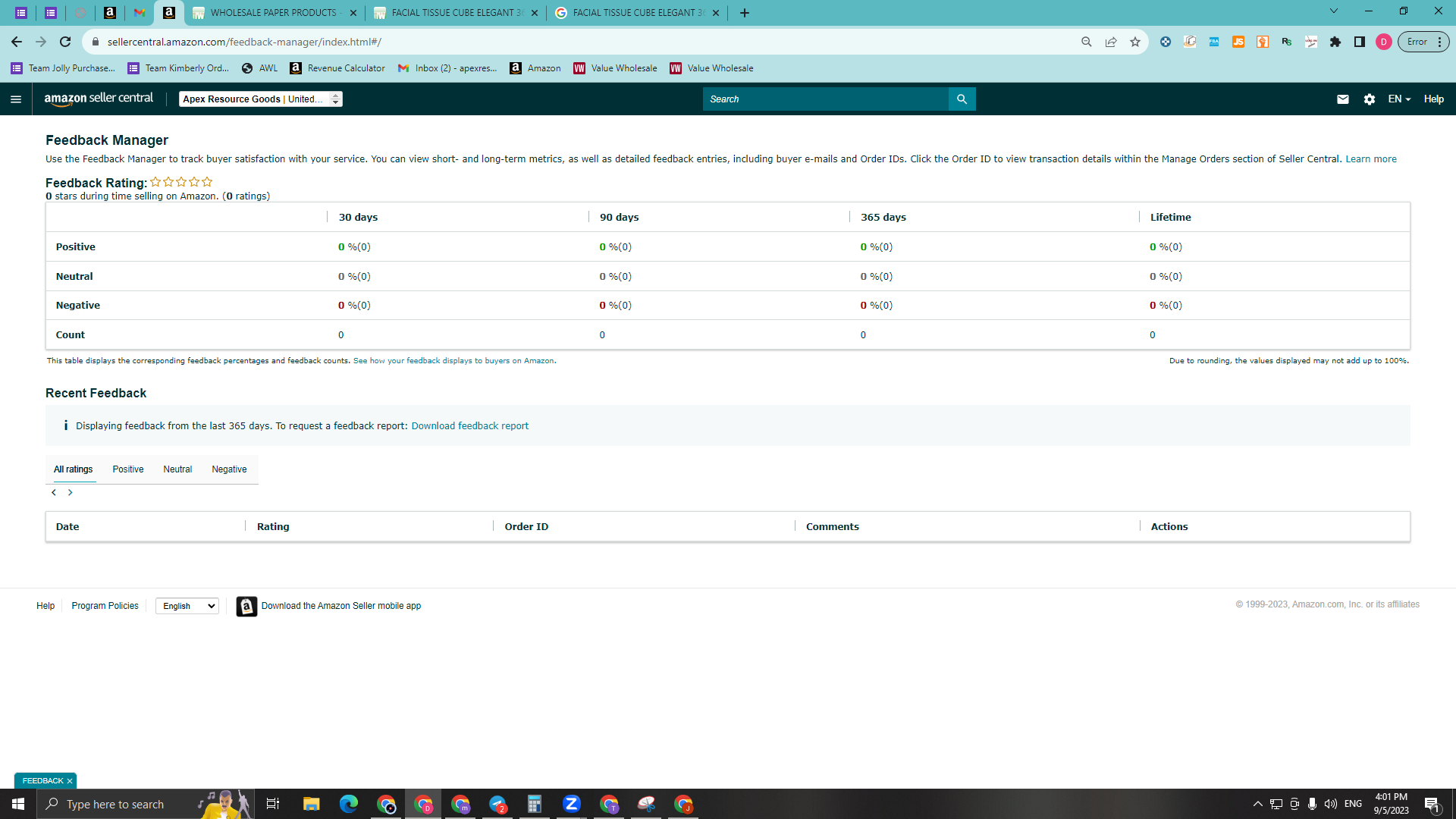1456x819 pixels.
Task: Open the Seller Central hamburger menu
Action: pyautogui.click(x=16, y=99)
